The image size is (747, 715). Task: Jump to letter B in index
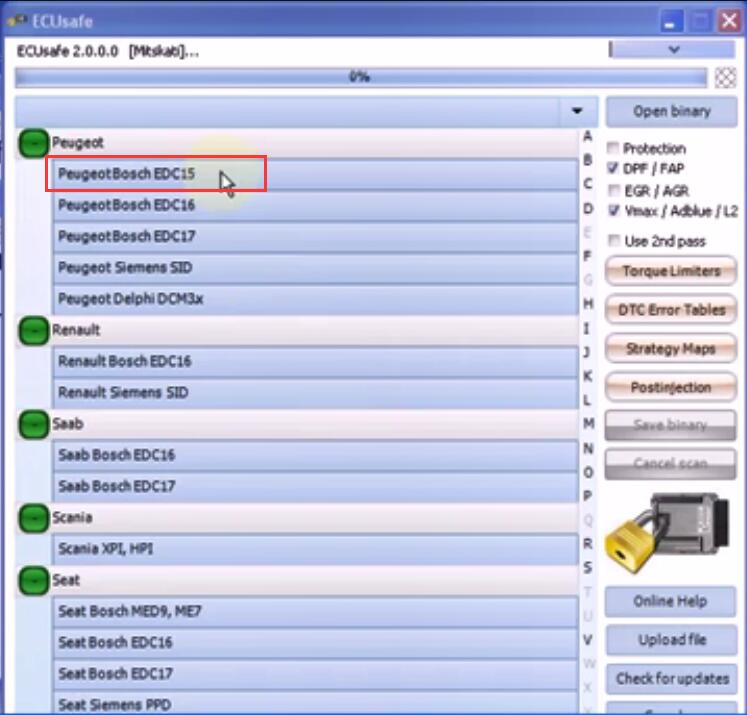tap(588, 160)
